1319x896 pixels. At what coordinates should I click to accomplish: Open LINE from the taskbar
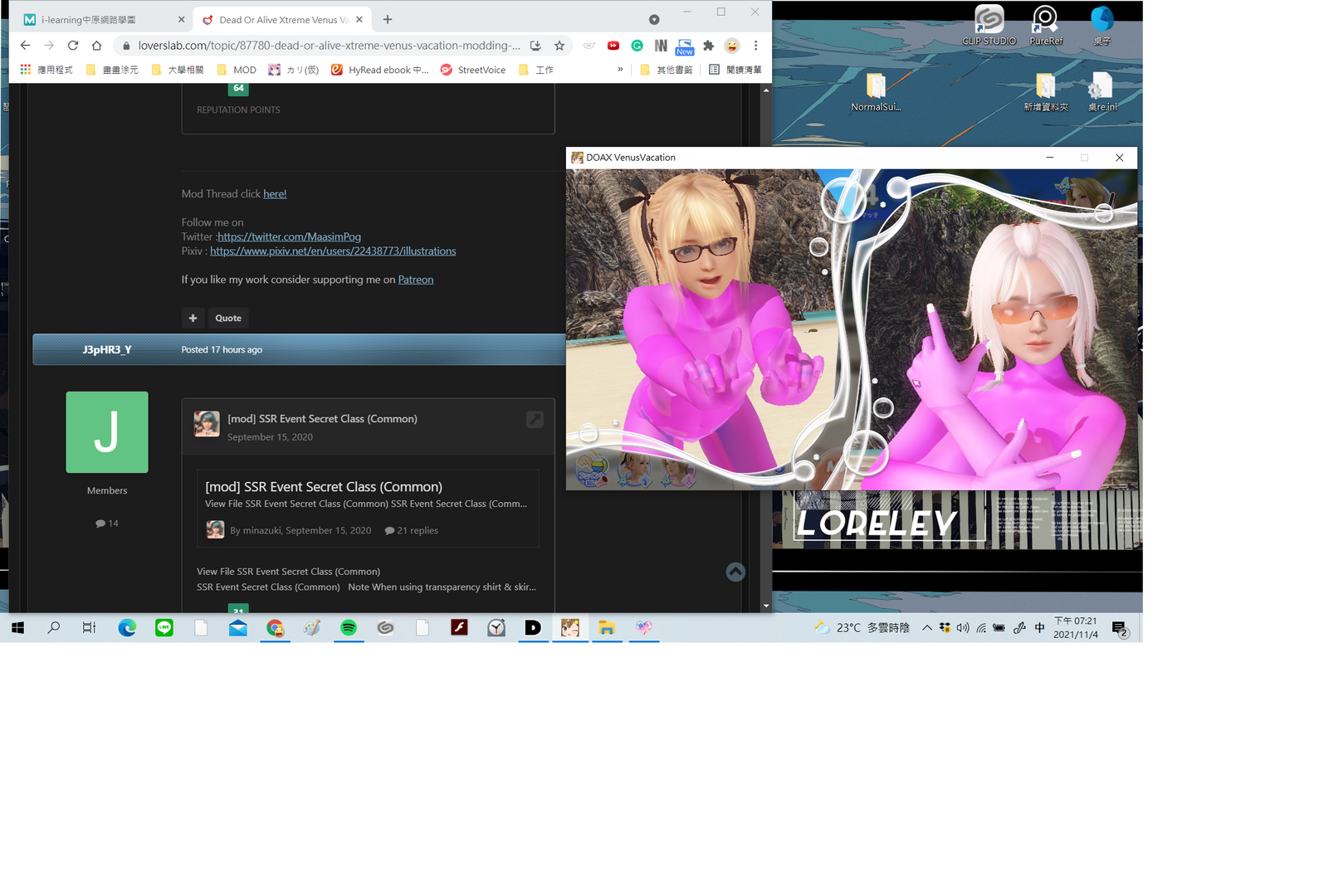pyautogui.click(x=164, y=628)
